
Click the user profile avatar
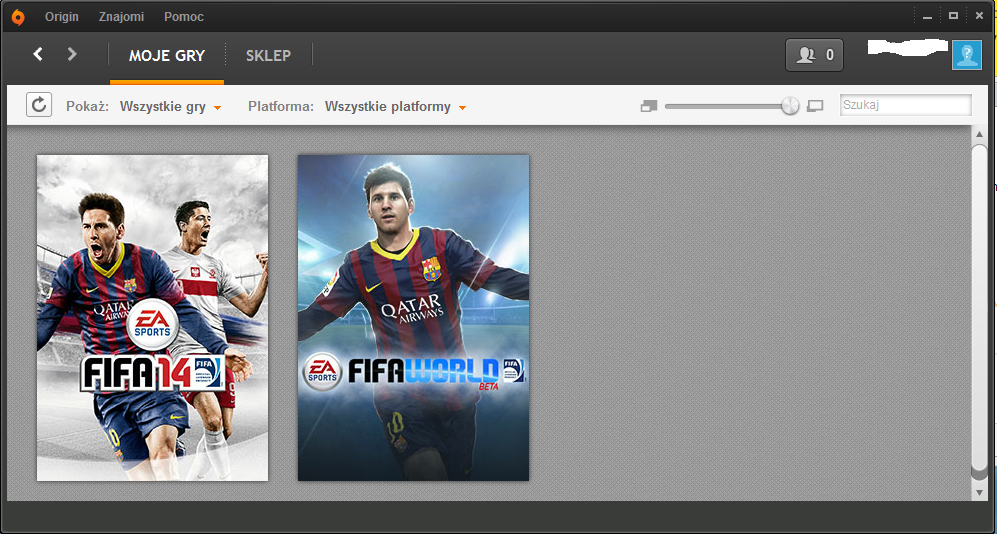coord(966,55)
